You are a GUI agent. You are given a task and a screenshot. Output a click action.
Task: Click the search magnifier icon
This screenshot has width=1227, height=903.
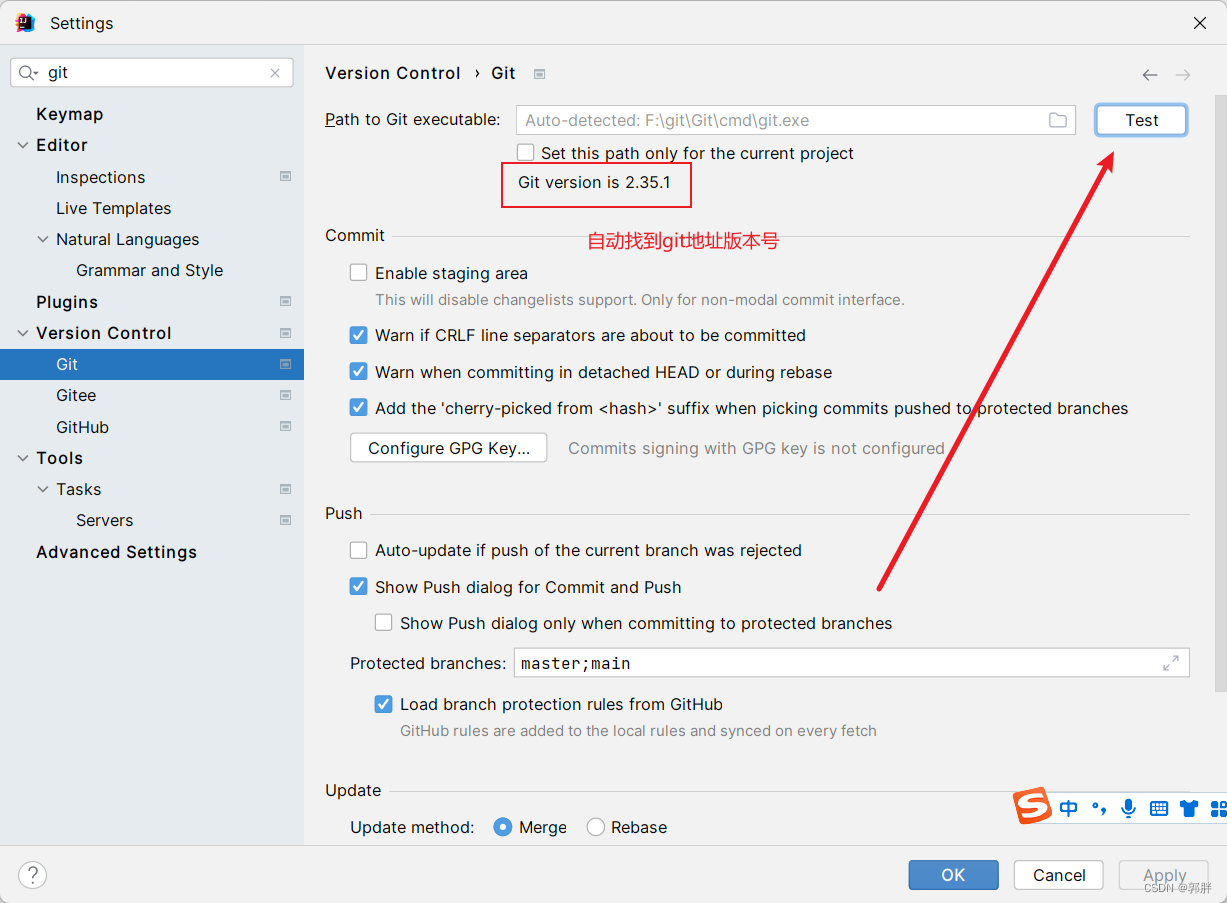[x=28, y=73]
